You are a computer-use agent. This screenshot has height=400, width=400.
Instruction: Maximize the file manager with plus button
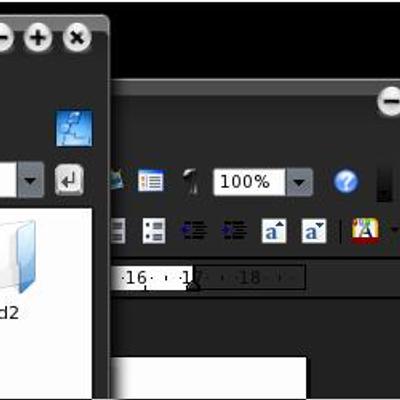coord(38,37)
